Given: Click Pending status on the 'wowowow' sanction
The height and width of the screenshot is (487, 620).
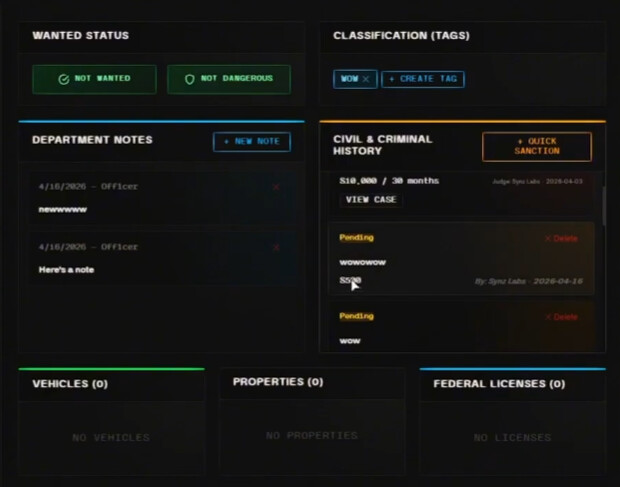Looking at the screenshot, I should click(356, 238).
